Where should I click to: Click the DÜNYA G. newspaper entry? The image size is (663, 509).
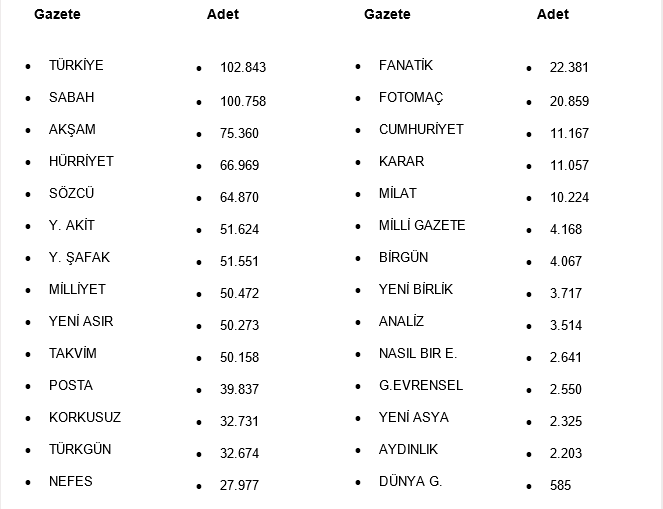tap(410, 481)
